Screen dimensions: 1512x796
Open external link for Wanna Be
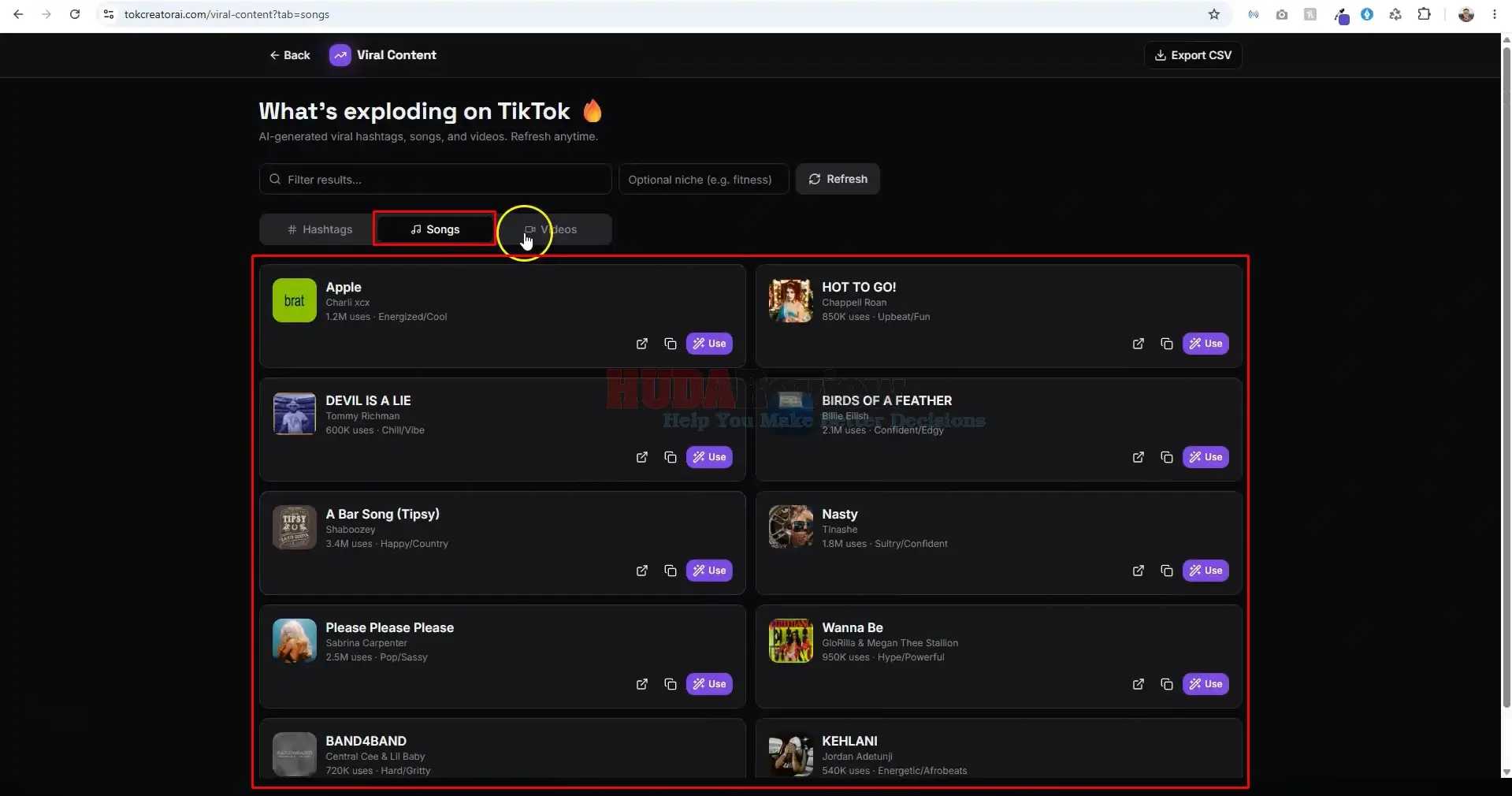[1139, 684]
